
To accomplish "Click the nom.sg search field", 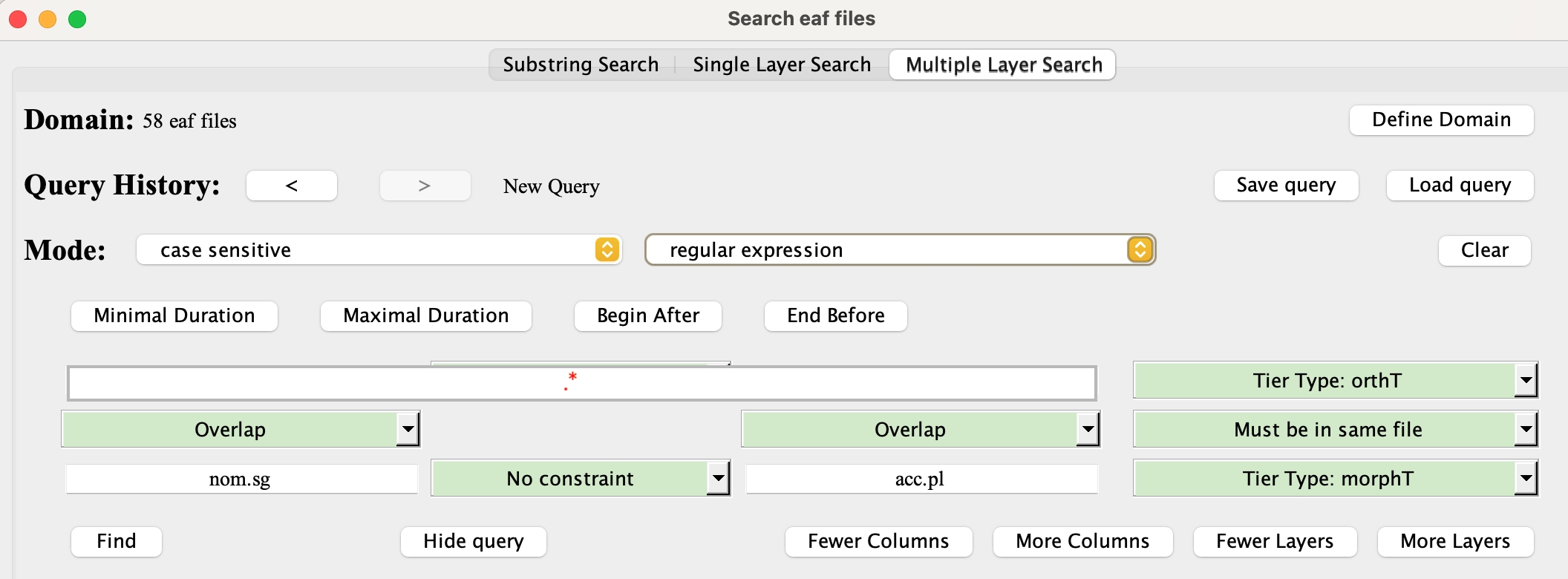I will tap(241, 479).
